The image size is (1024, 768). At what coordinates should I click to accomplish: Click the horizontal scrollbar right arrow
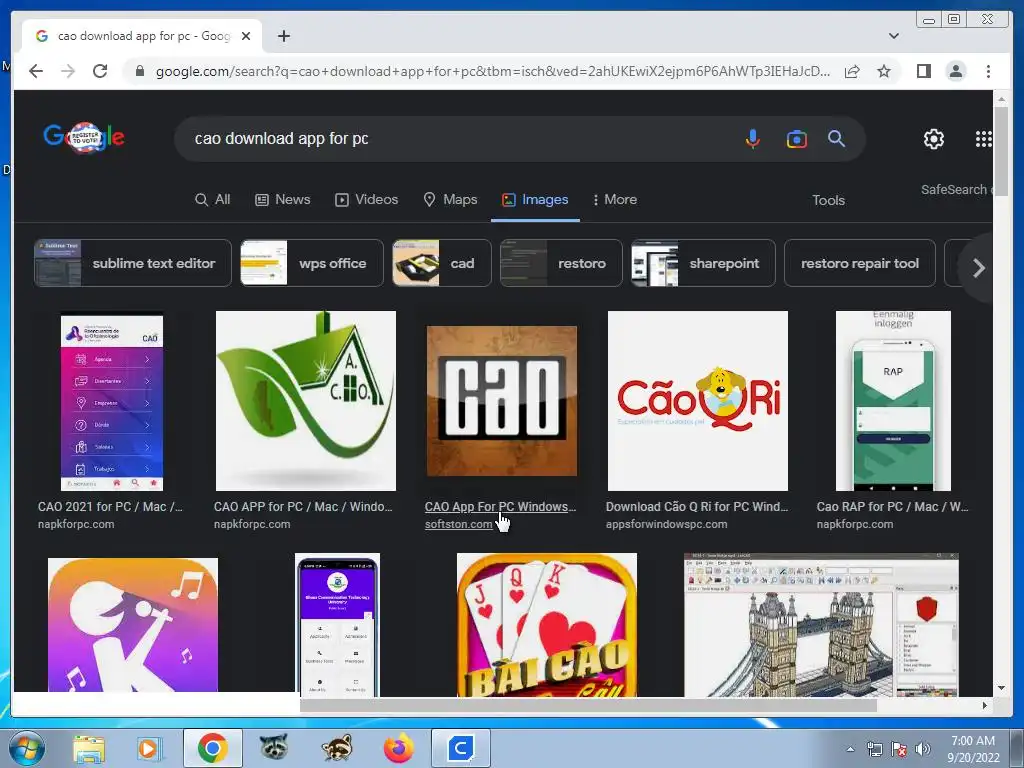click(x=985, y=705)
